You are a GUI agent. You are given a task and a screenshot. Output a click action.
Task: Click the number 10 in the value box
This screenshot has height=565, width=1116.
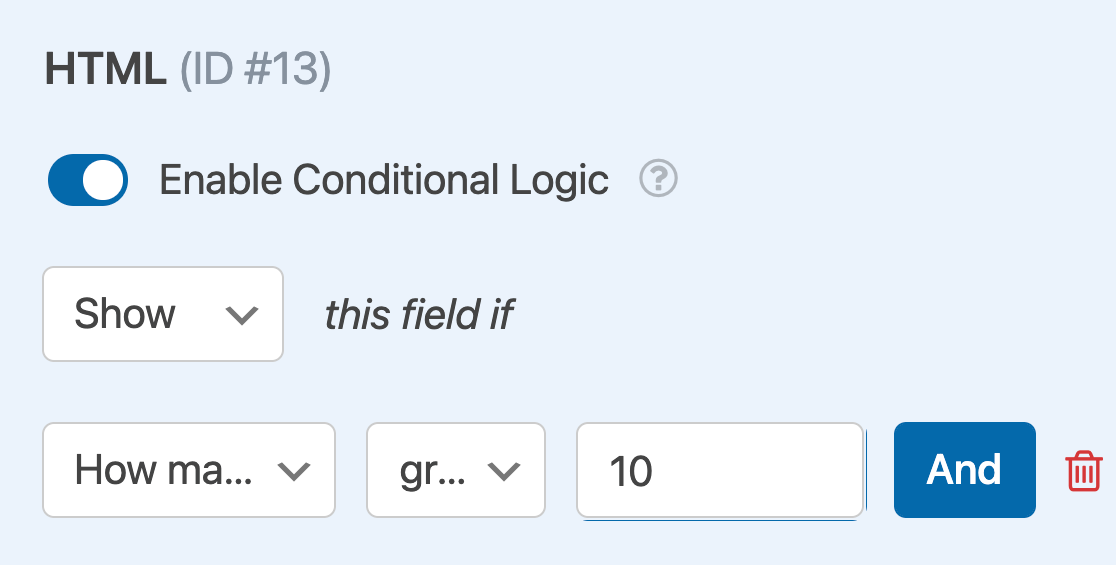(x=631, y=471)
